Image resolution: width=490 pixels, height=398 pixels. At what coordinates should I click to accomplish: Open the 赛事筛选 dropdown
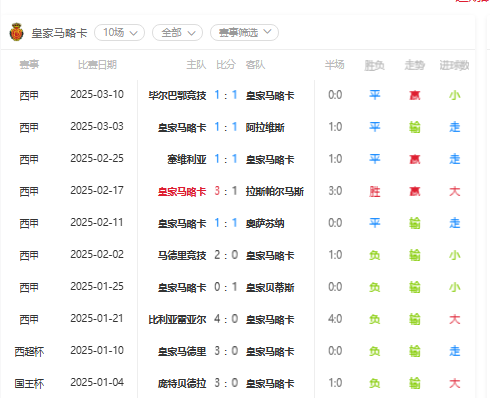coord(244,32)
